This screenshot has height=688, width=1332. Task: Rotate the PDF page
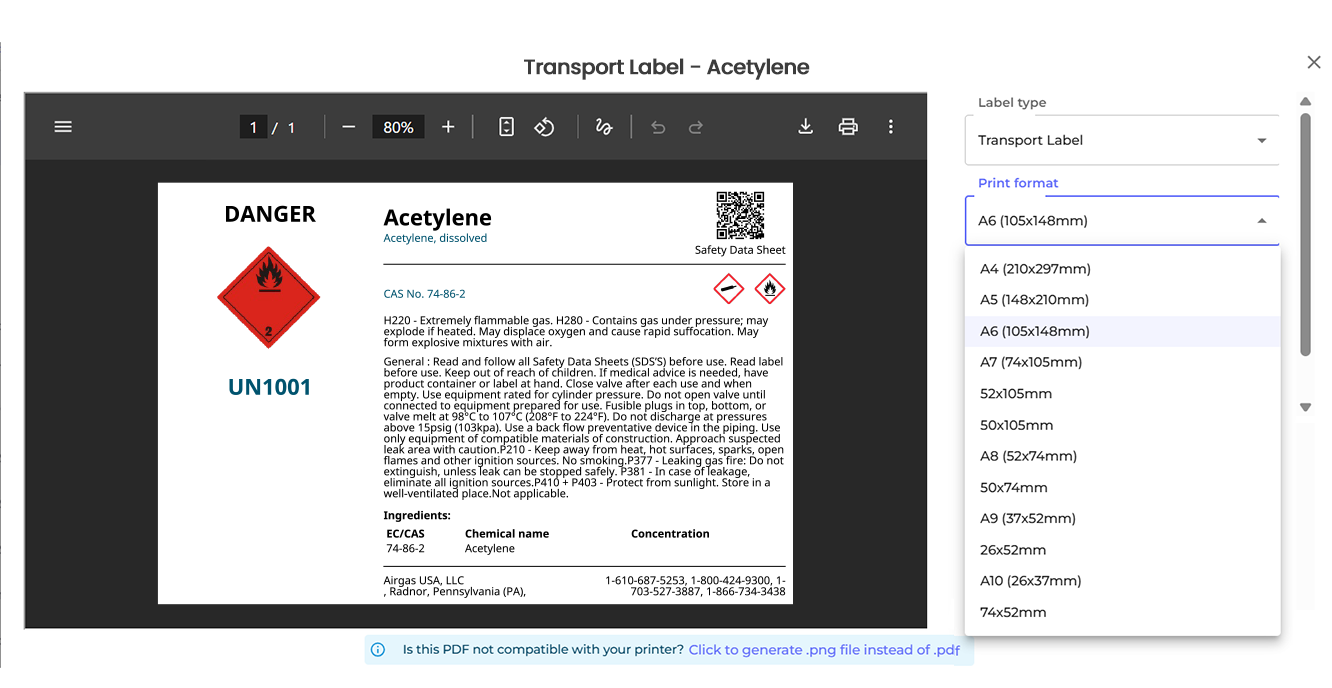[545, 127]
